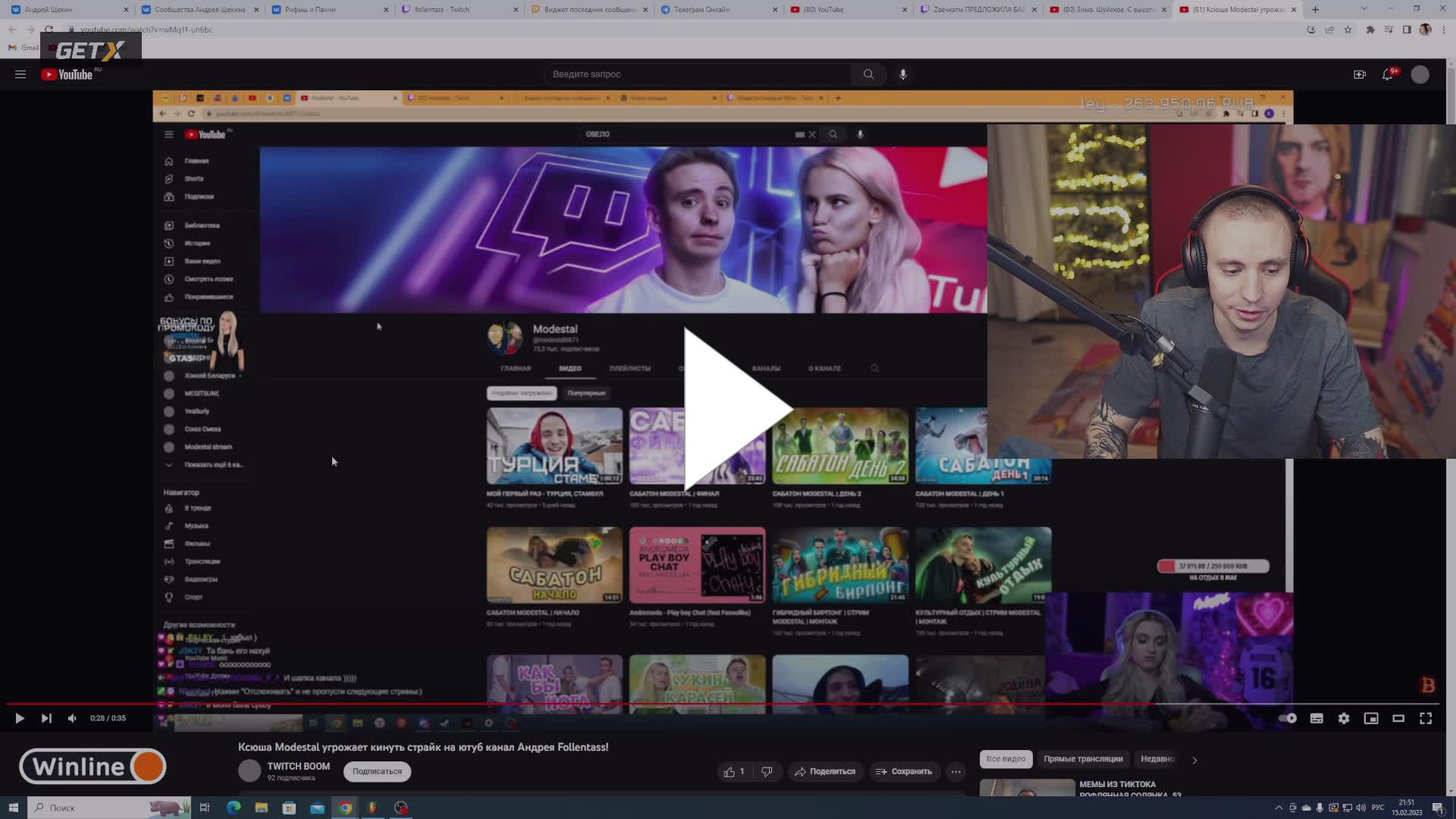The width and height of the screenshot is (1456, 819).
Task: Switch keyboard language РУС
Action: point(1378,808)
